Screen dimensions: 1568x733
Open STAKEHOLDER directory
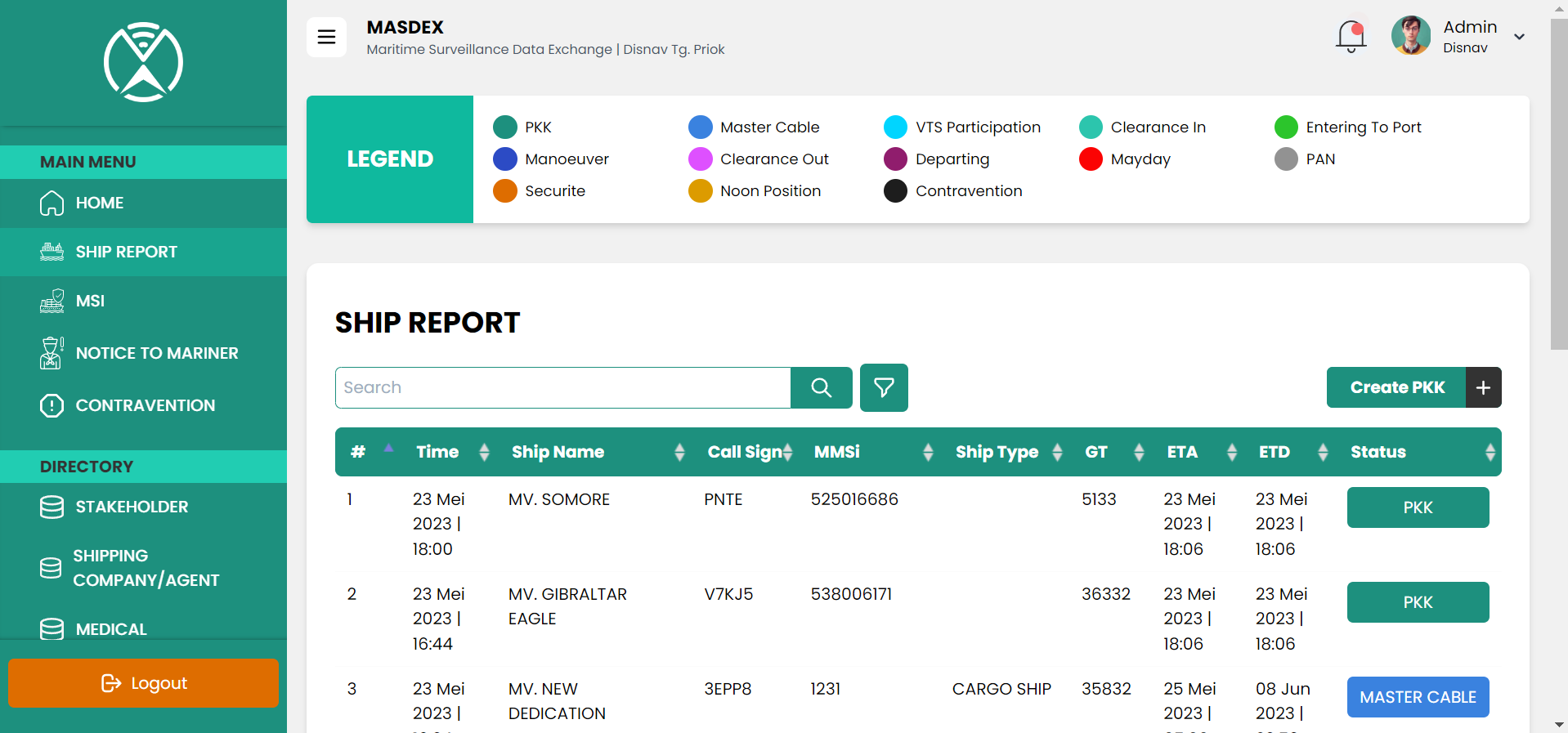tap(143, 507)
